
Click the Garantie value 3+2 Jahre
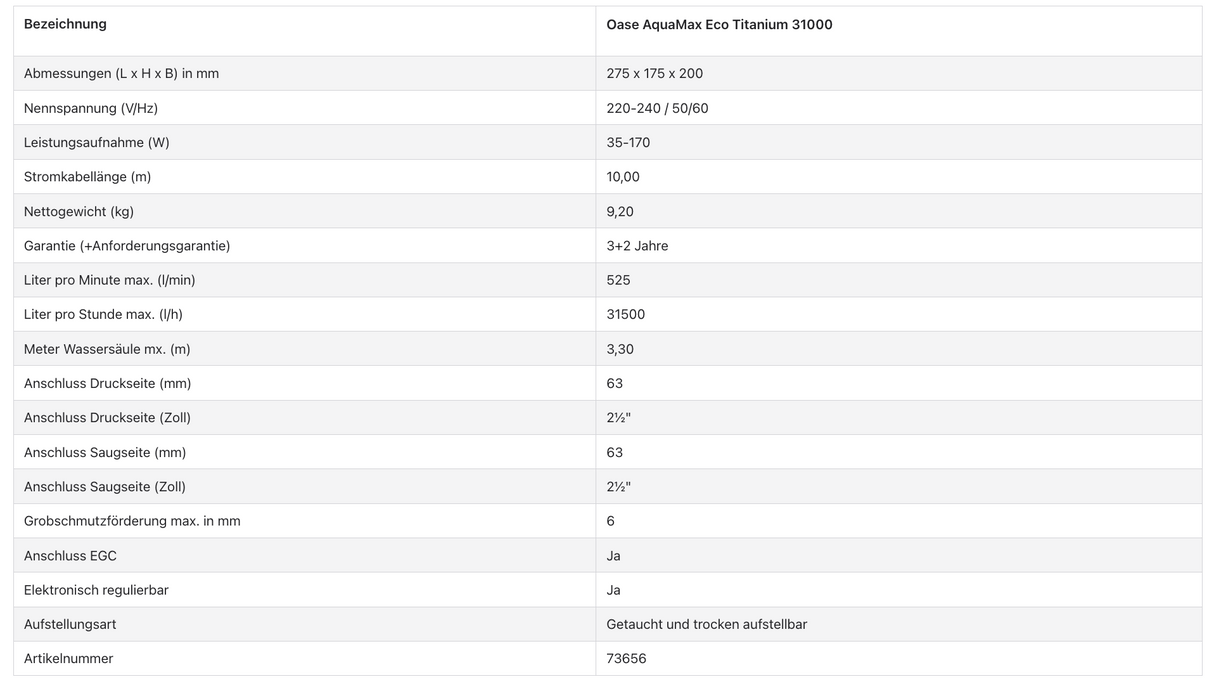637,245
